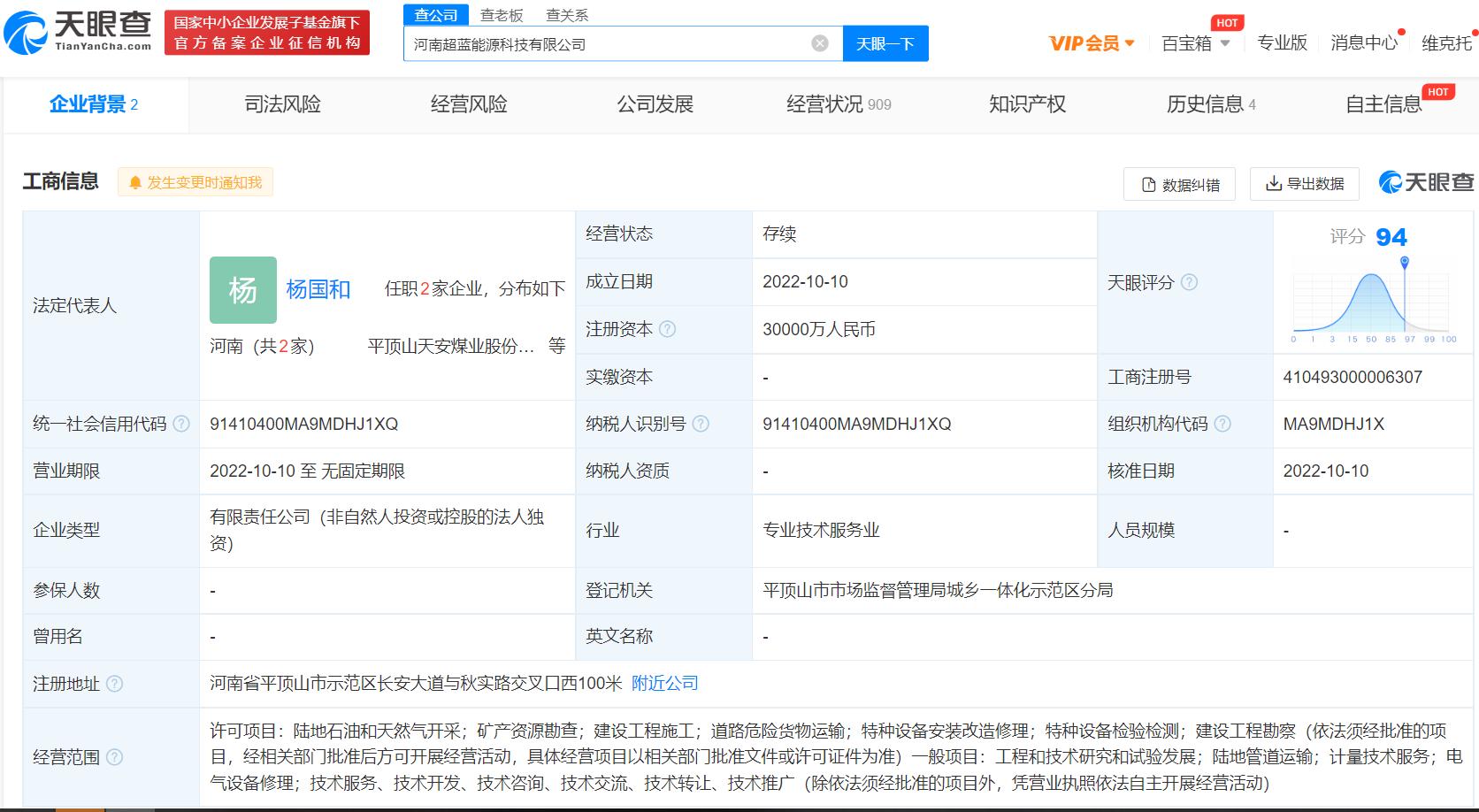
Task: Click credit code 91410400MA9MDHJ1XQ under 统一社会信用代码
Action: [x=303, y=424]
